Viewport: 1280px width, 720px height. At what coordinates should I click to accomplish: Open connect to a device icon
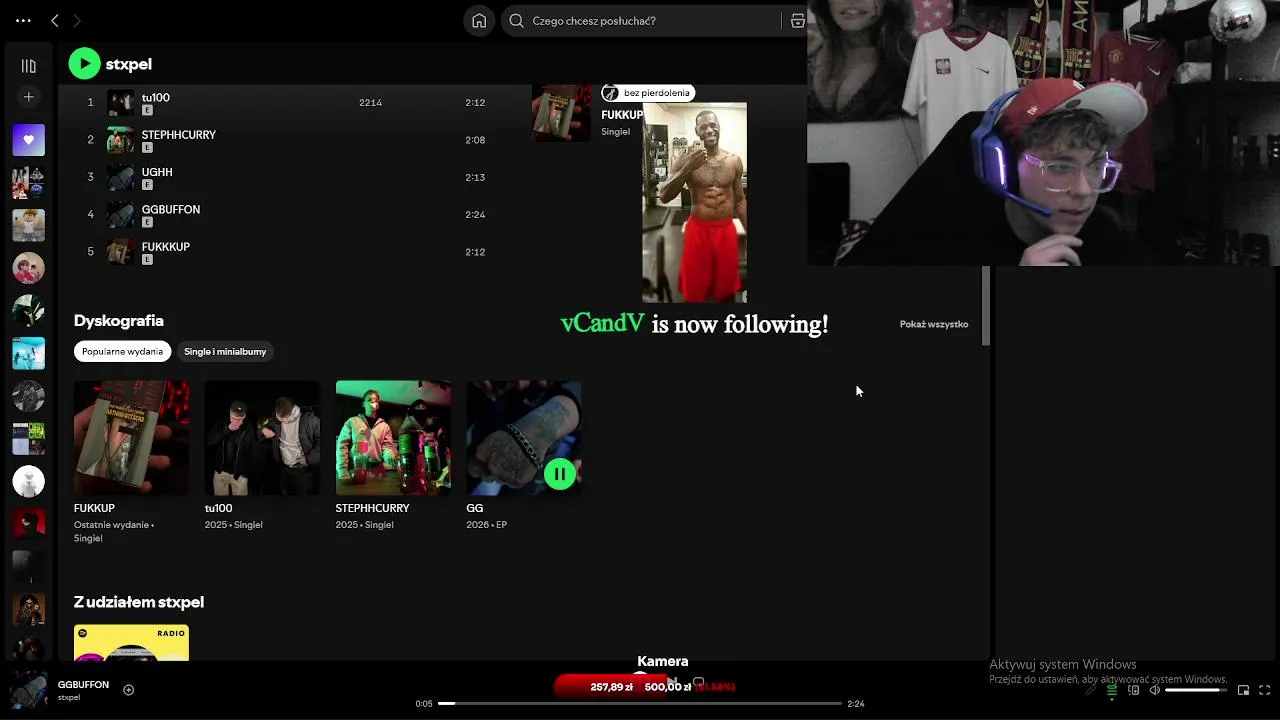tap(1133, 690)
